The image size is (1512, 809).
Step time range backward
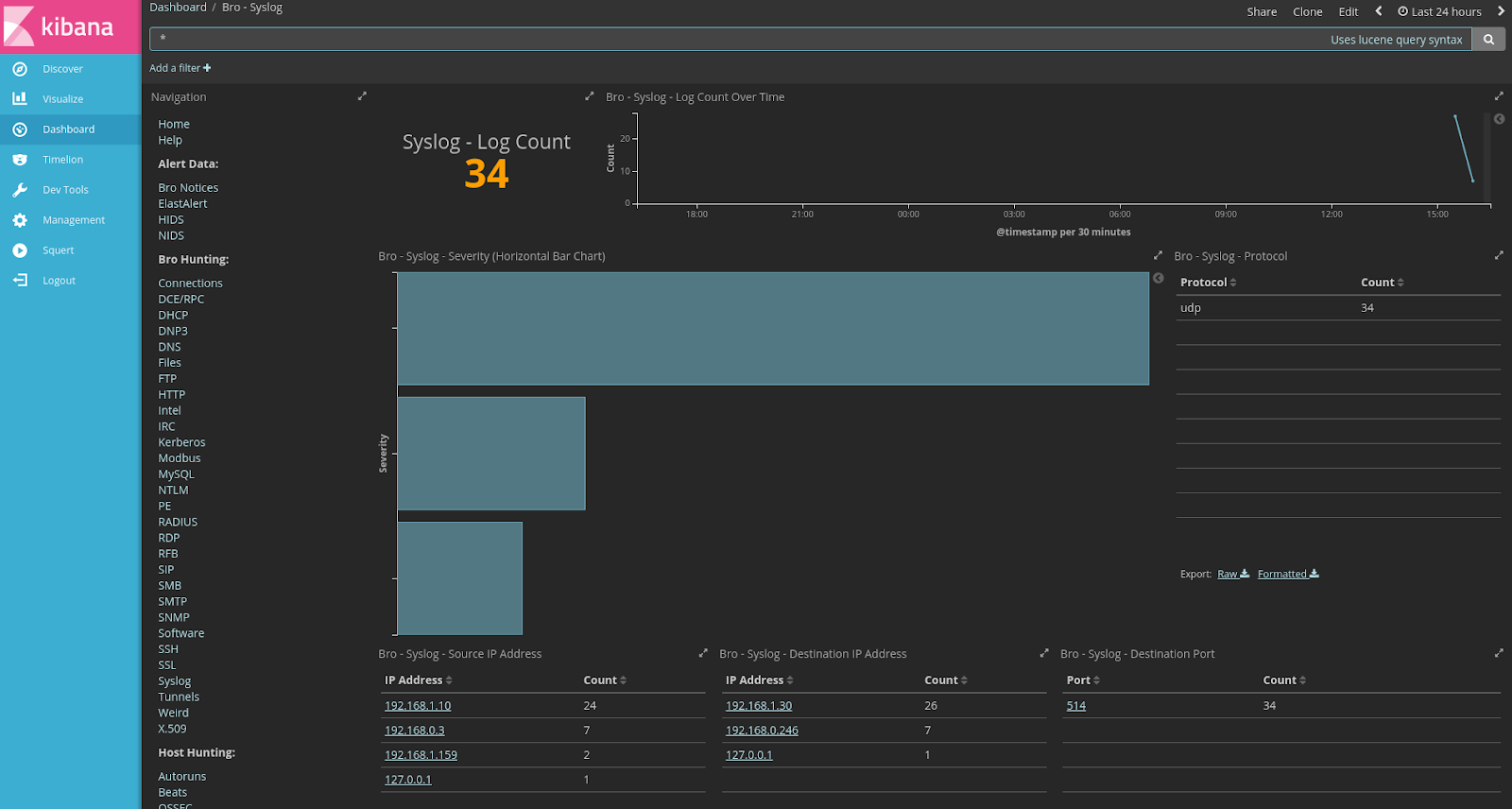click(x=1379, y=11)
